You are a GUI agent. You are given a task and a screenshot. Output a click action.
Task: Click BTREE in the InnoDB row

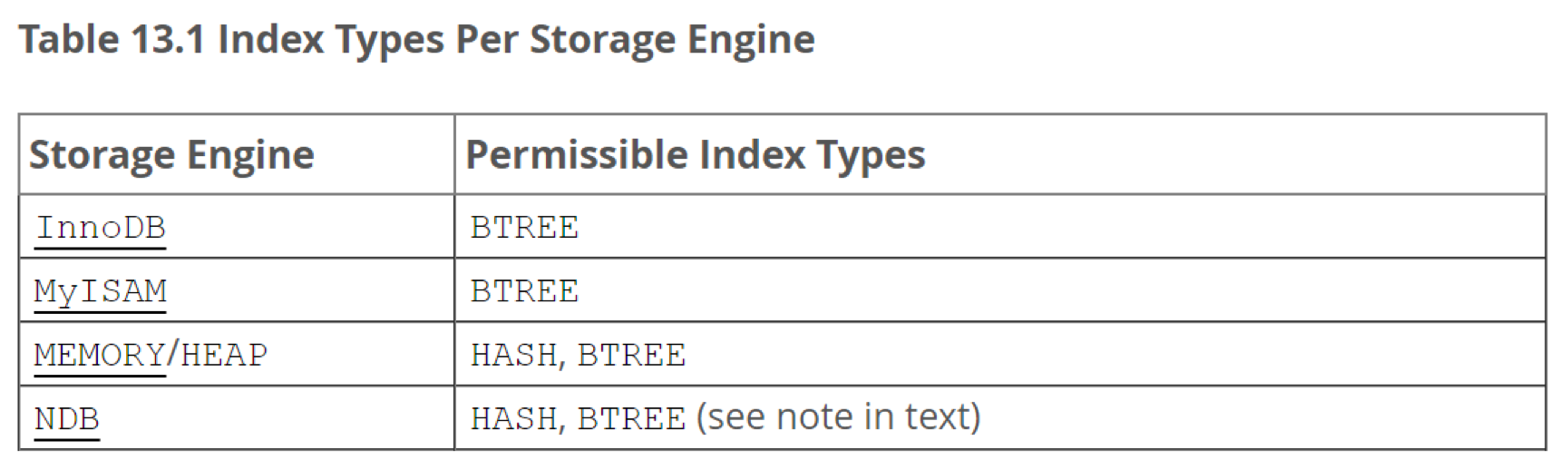click(524, 228)
